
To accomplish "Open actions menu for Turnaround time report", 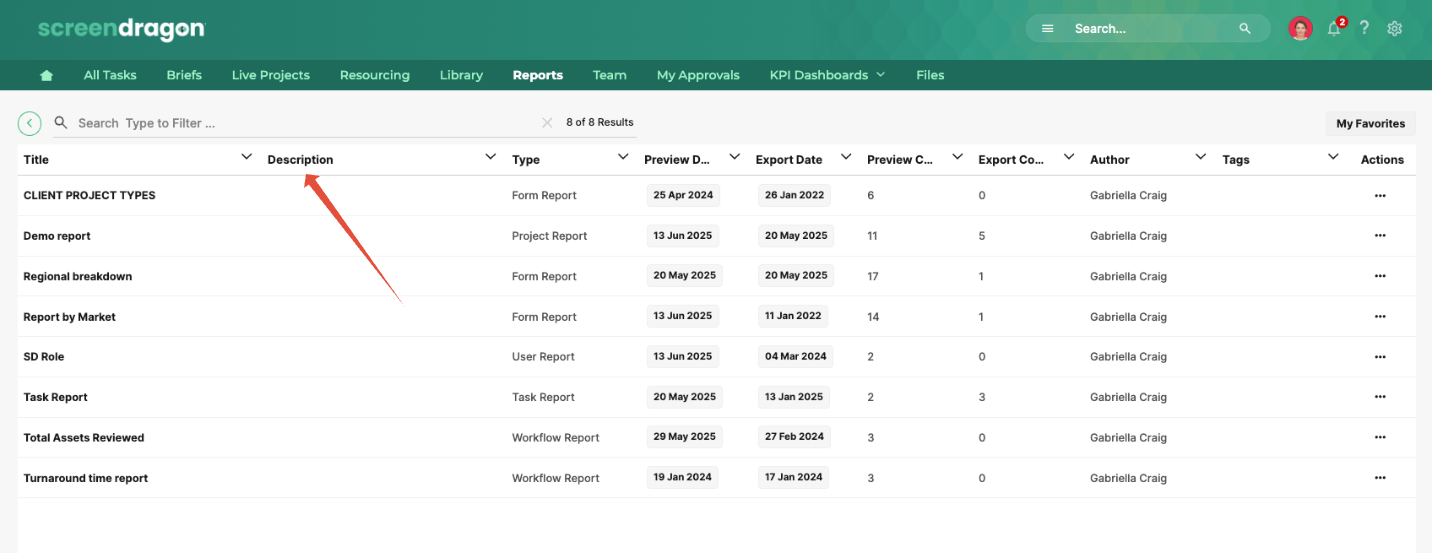I will (1380, 478).
